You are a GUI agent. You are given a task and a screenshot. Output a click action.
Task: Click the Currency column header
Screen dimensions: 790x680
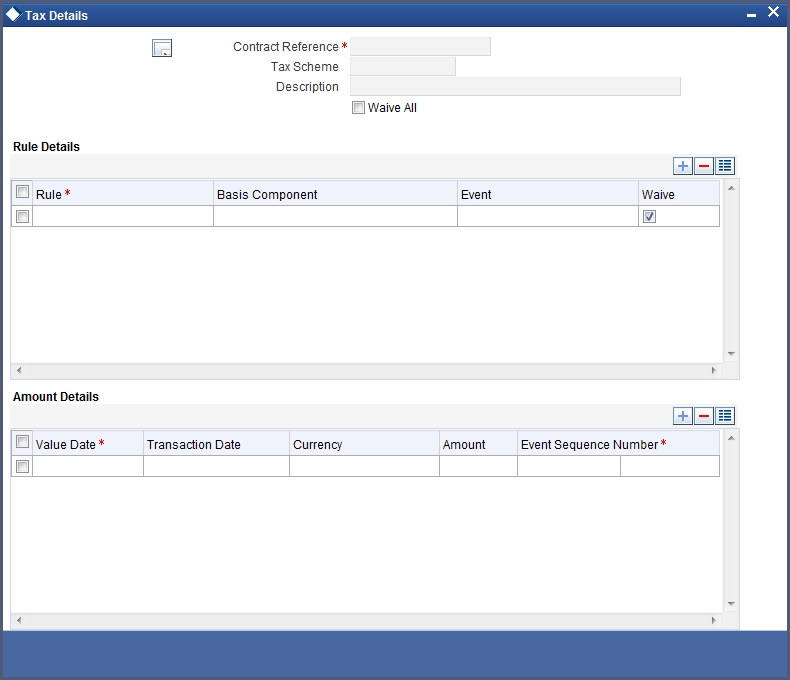tap(364, 444)
